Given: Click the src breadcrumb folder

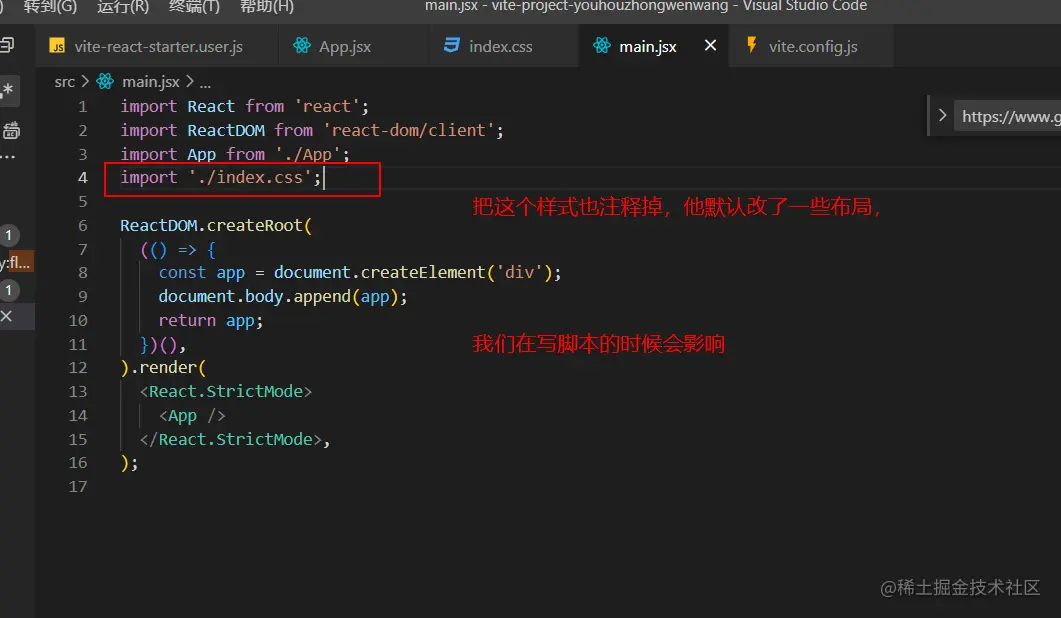Looking at the screenshot, I should (x=64, y=82).
